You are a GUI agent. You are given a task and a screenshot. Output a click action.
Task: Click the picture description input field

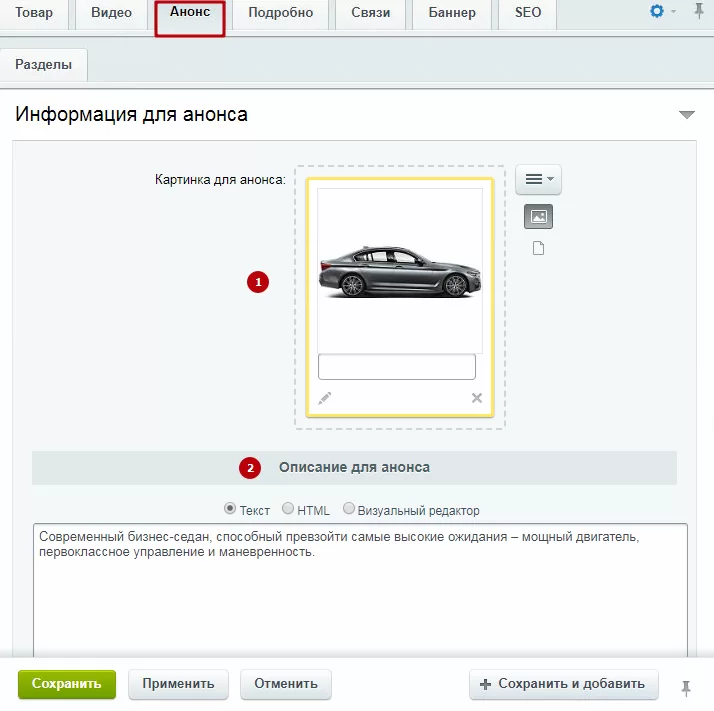(397, 367)
